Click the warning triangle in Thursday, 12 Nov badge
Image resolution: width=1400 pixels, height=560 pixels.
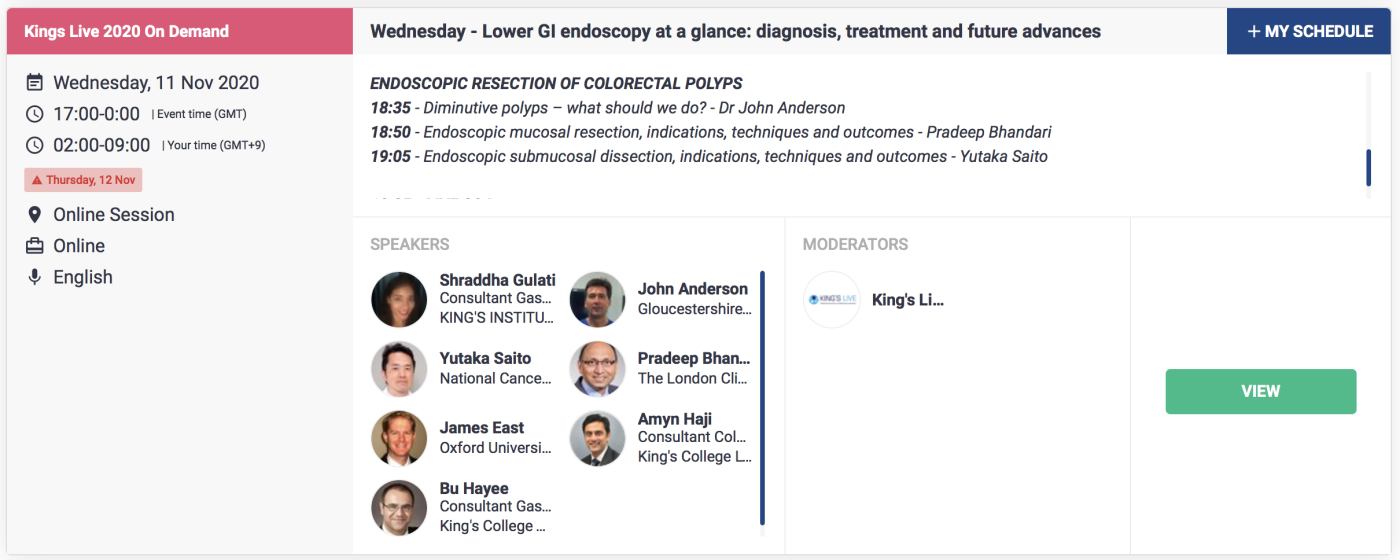(37, 180)
